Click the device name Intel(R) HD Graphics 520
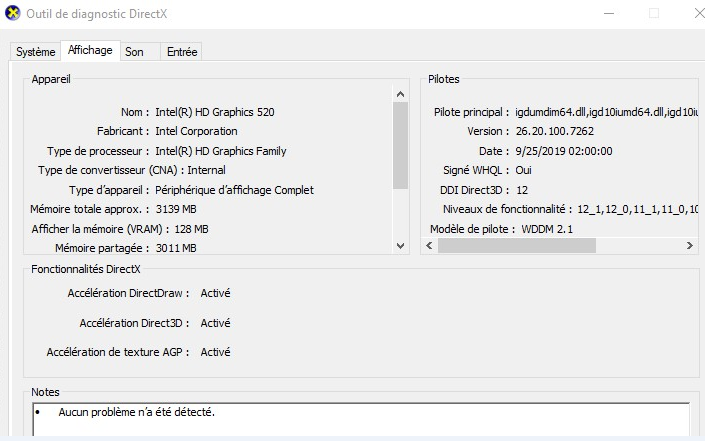The width and height of the screenshot is (705, 441). pos(214,112)
